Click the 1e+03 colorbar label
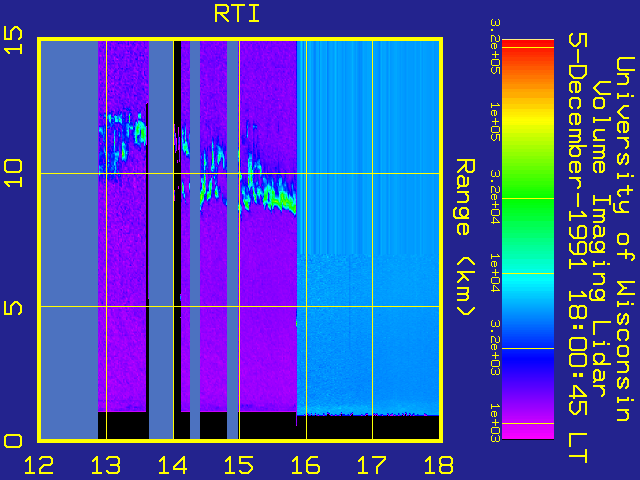Screen dimensions: 640x480 (495, 423)
